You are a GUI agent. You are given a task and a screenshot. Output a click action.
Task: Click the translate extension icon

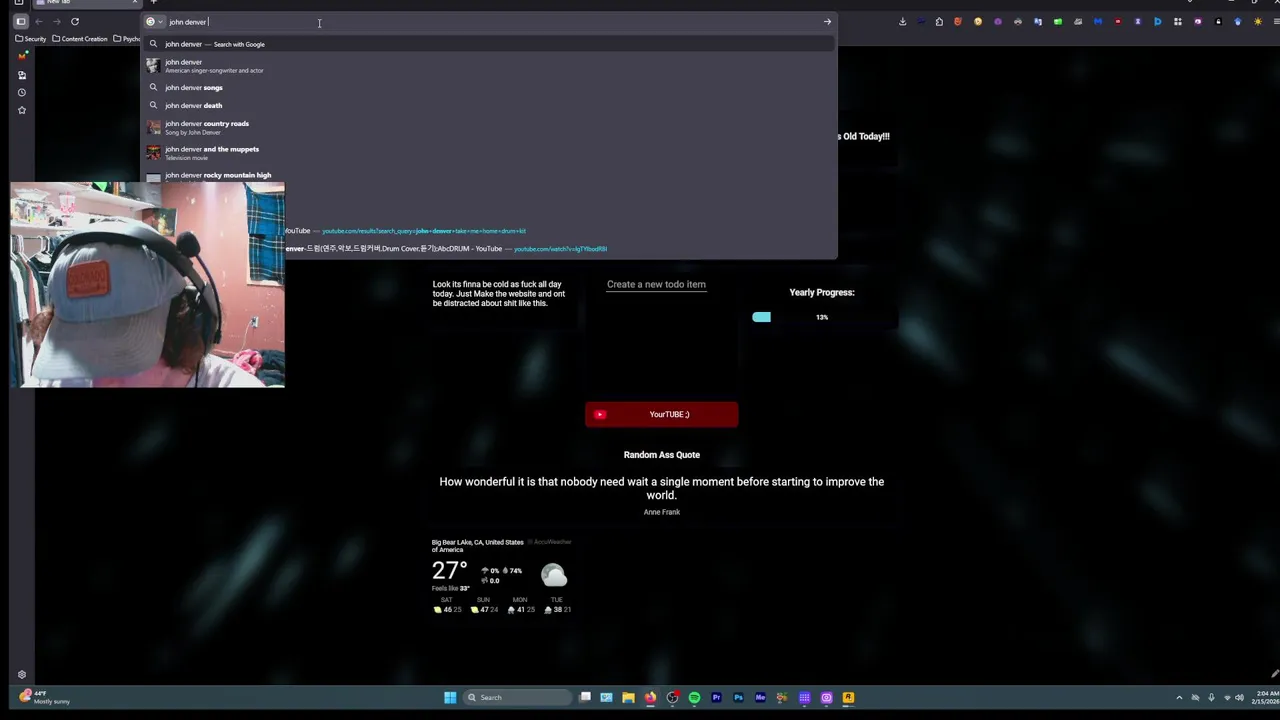(x=1038, y=21)
